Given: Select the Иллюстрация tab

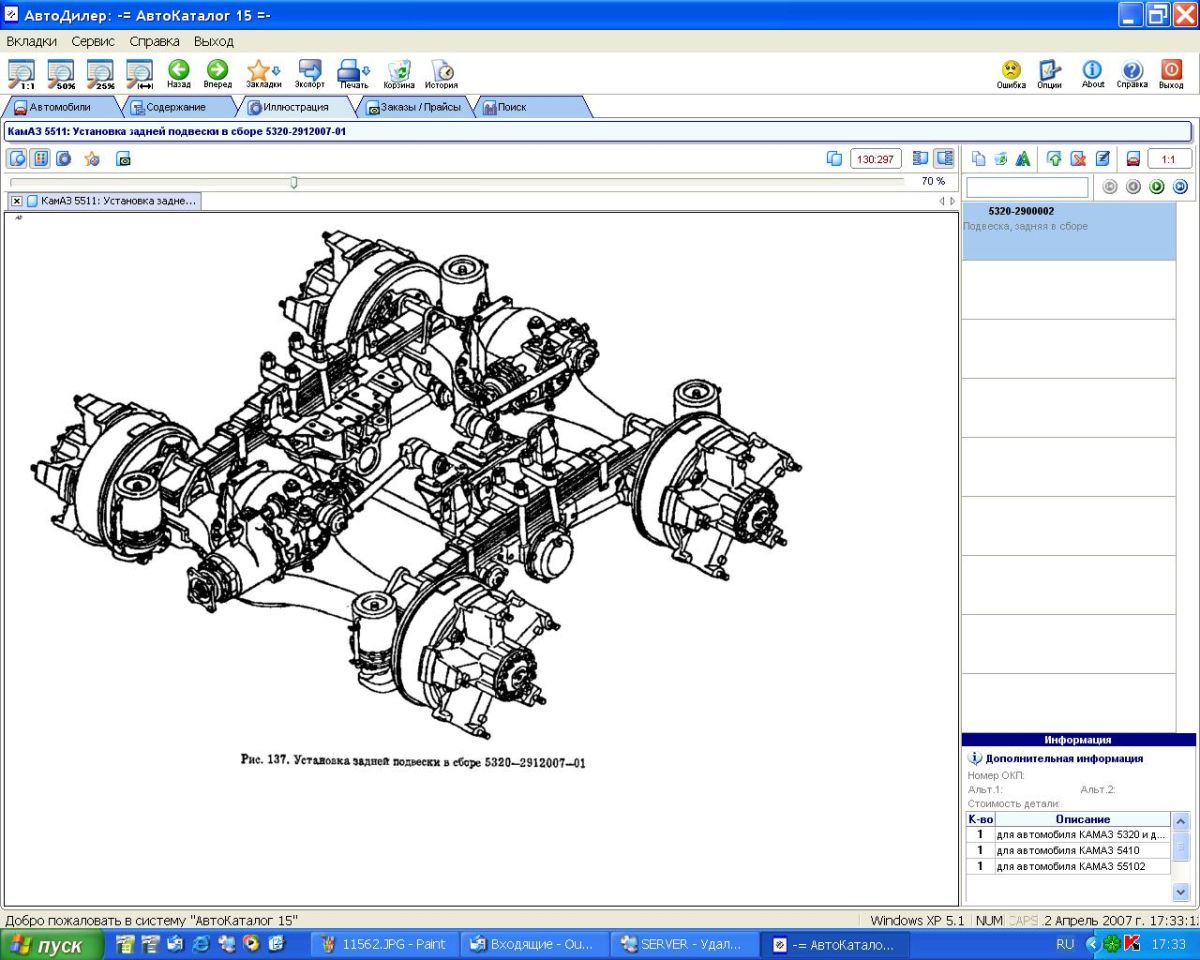Looking at the screenshot, I should click(x=296, y=107).
